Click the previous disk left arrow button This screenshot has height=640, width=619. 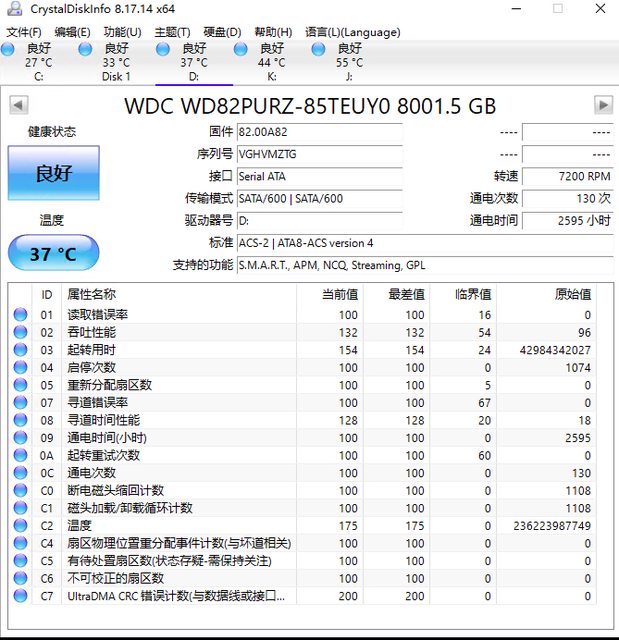[18, 105]
